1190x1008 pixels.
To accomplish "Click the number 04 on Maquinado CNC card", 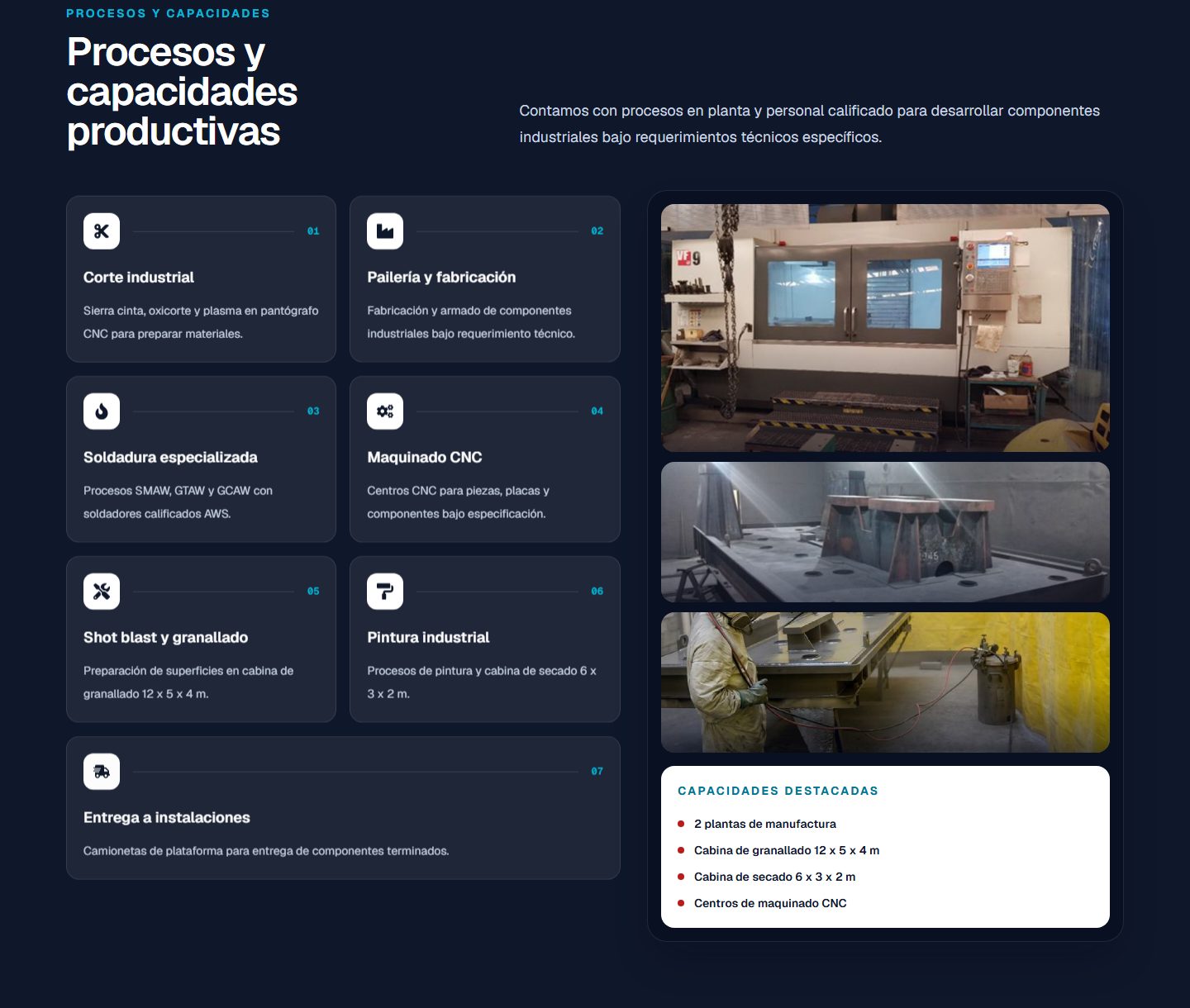I will point(597,411).
